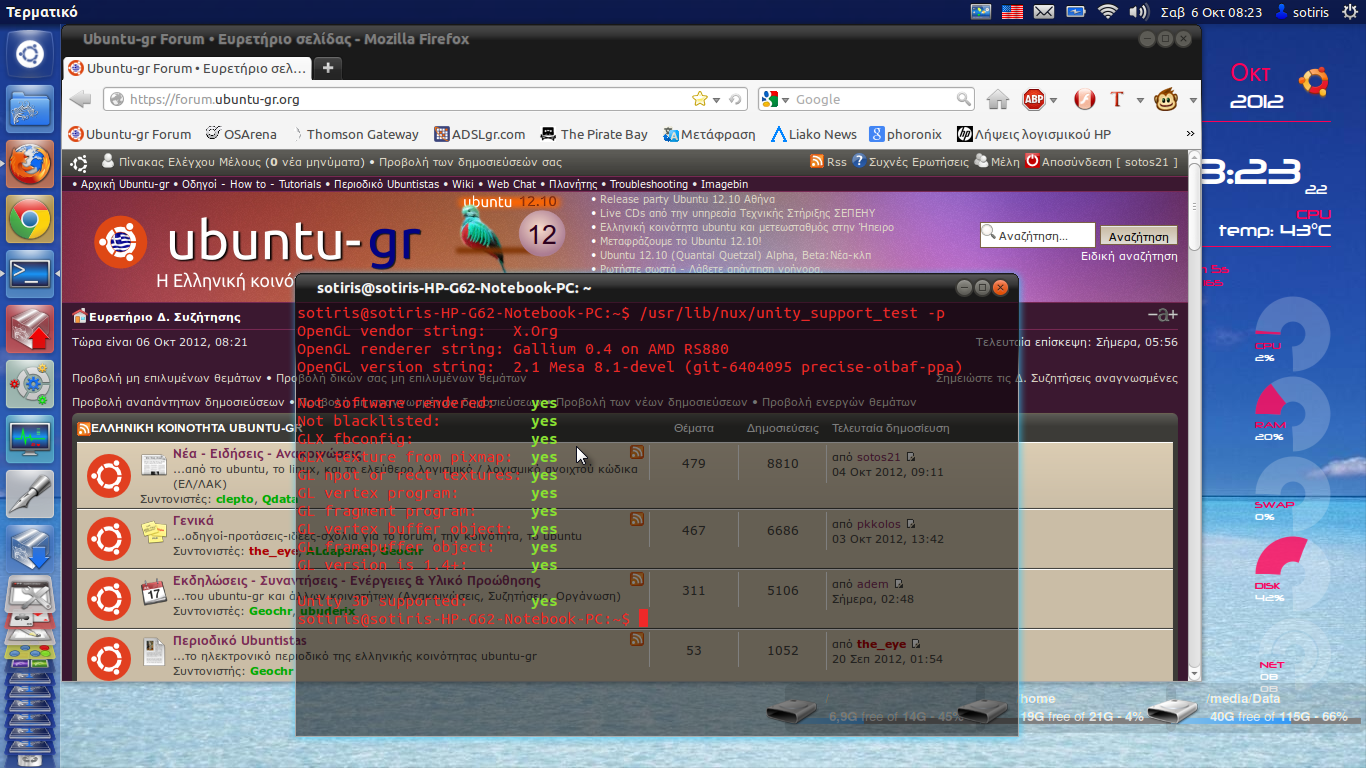This screenshot has width=1366, height=768.
Task: Open Release party Ubuntu 12.10 Αθήνα news link
Action: pos(687,199)
